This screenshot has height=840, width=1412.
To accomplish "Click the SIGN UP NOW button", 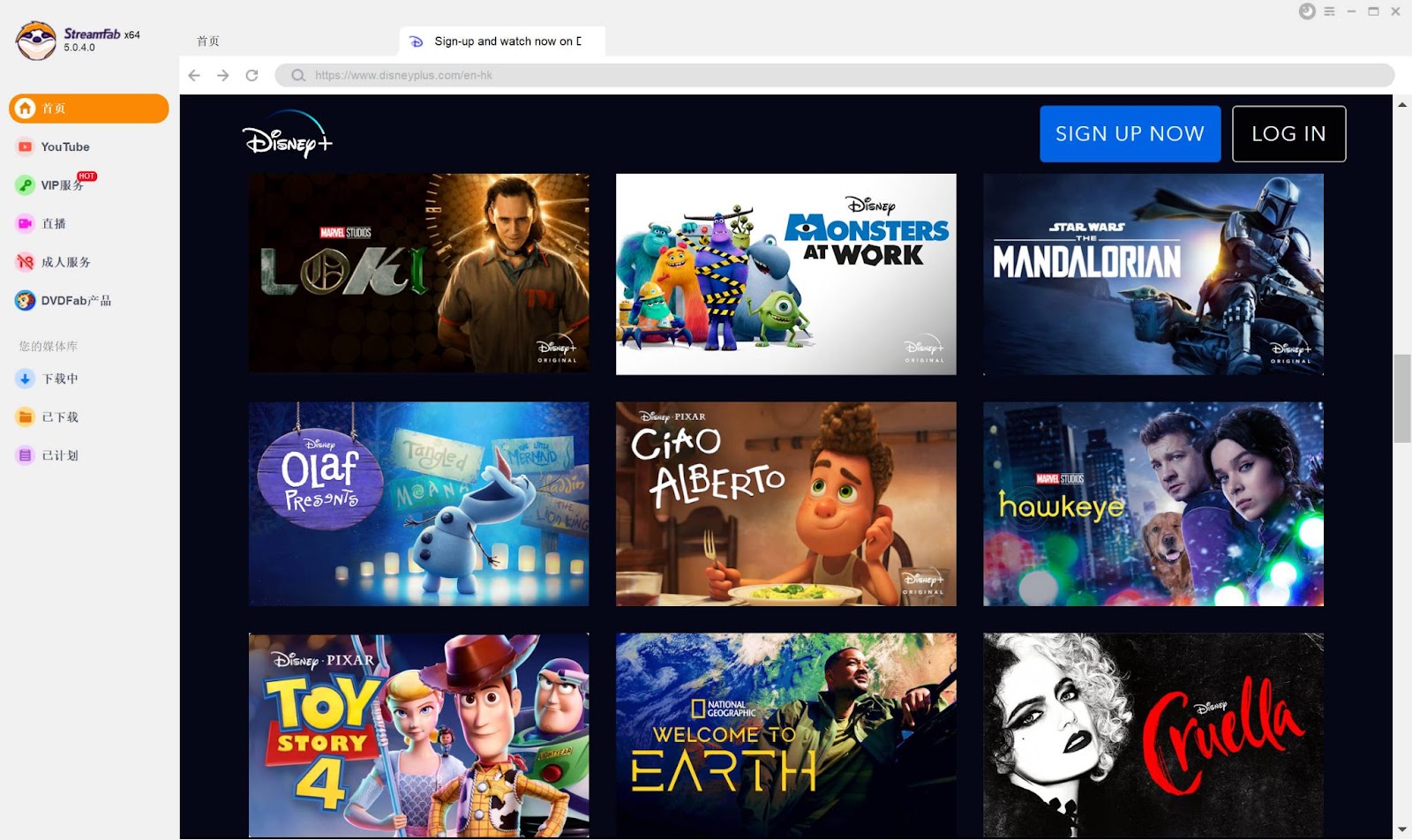I will tap(1130, 134).
